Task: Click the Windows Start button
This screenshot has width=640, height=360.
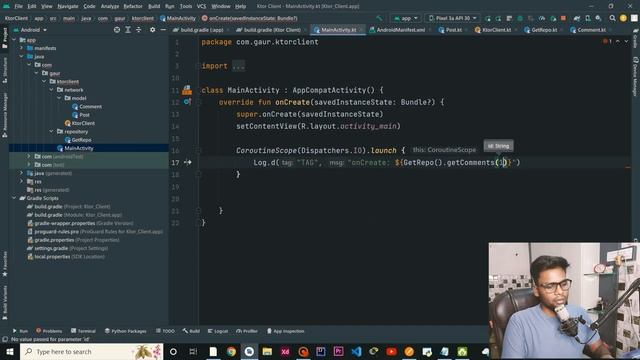Action: [9, 351]
